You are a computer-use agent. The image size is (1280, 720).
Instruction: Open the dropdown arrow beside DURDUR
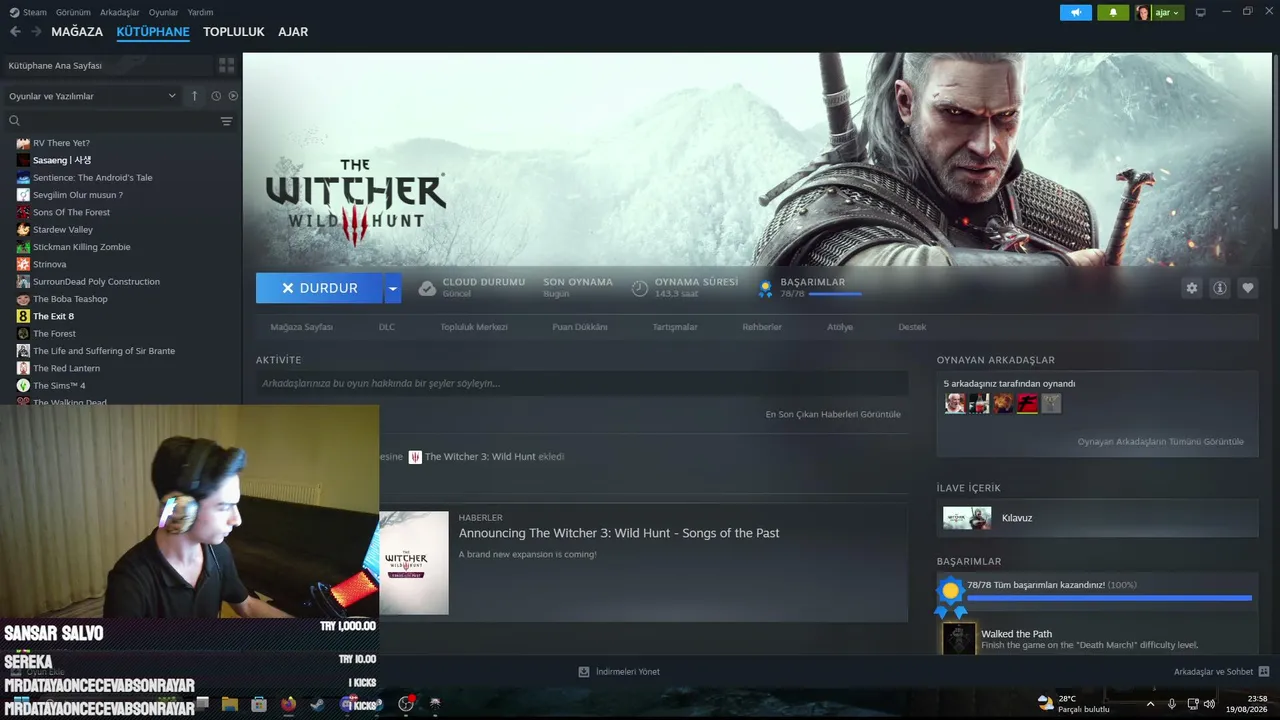(393, 288)
